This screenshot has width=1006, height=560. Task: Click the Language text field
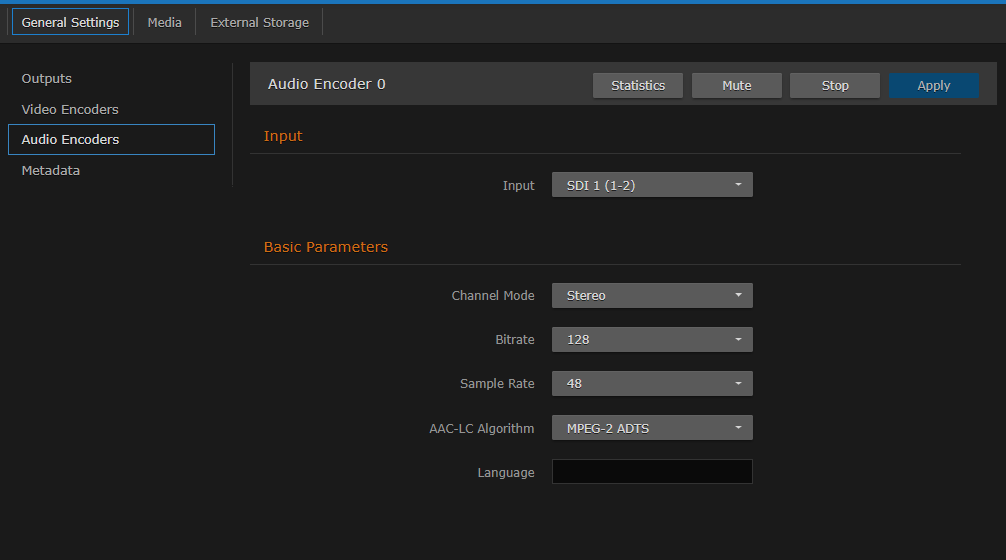tap(652, 472)
